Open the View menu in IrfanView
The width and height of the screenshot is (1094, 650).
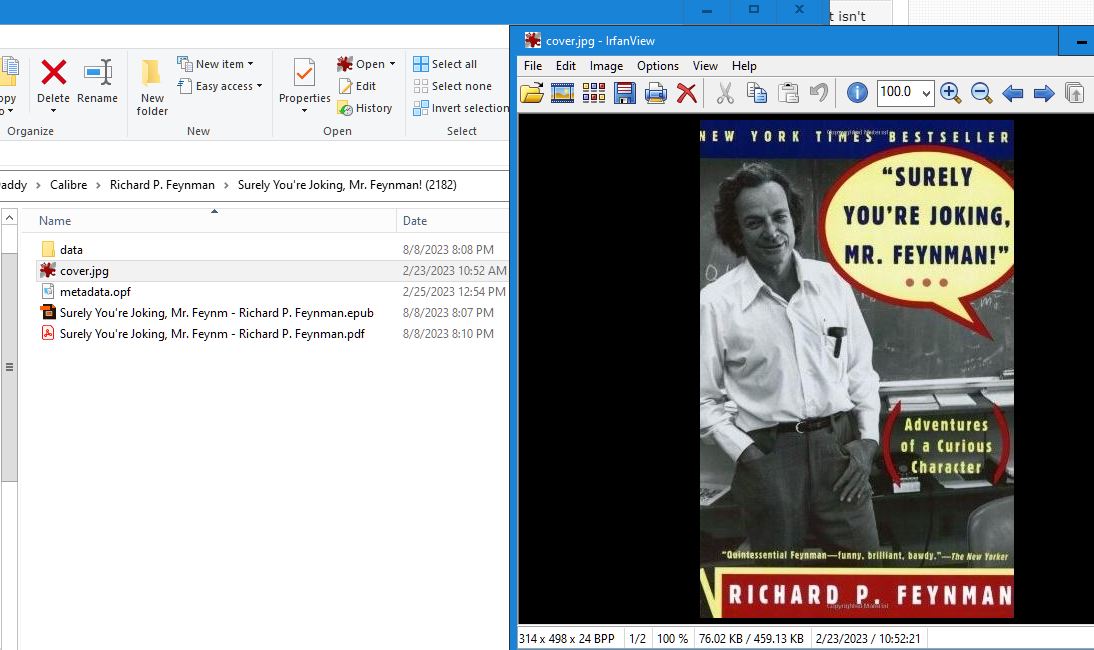(x=705, y=66)
